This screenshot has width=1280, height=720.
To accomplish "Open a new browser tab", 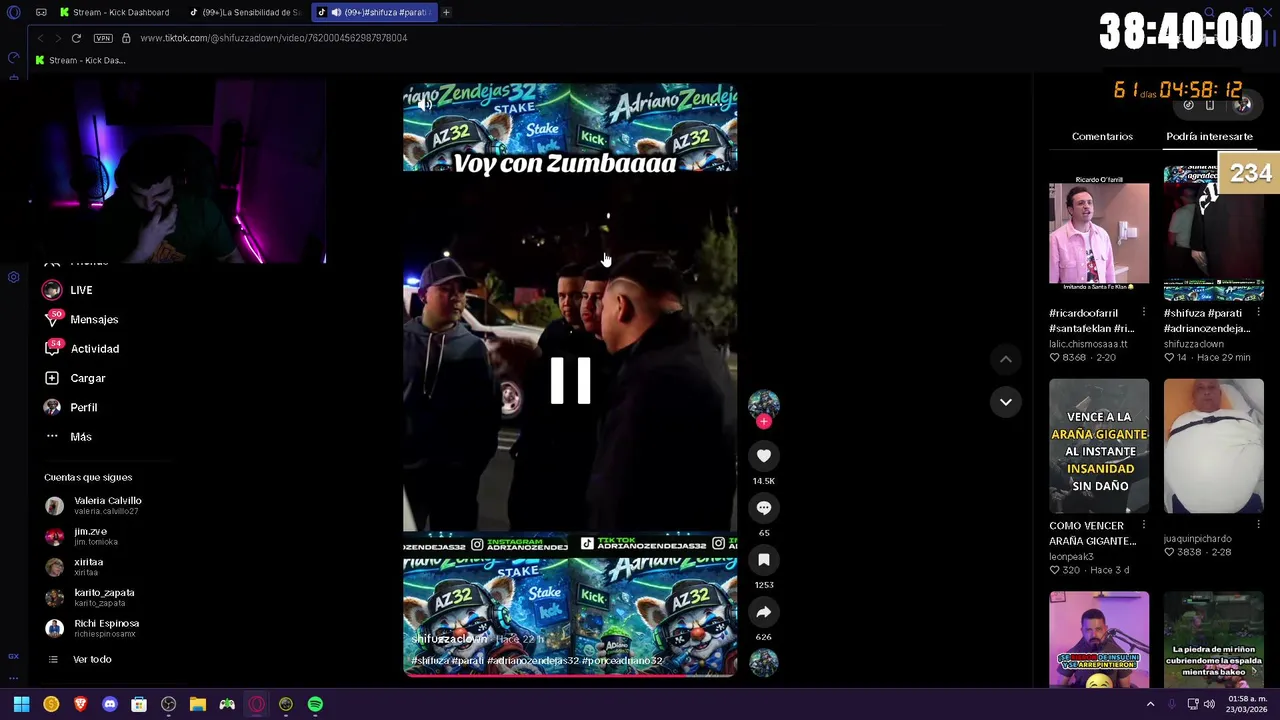I will 446,12.
